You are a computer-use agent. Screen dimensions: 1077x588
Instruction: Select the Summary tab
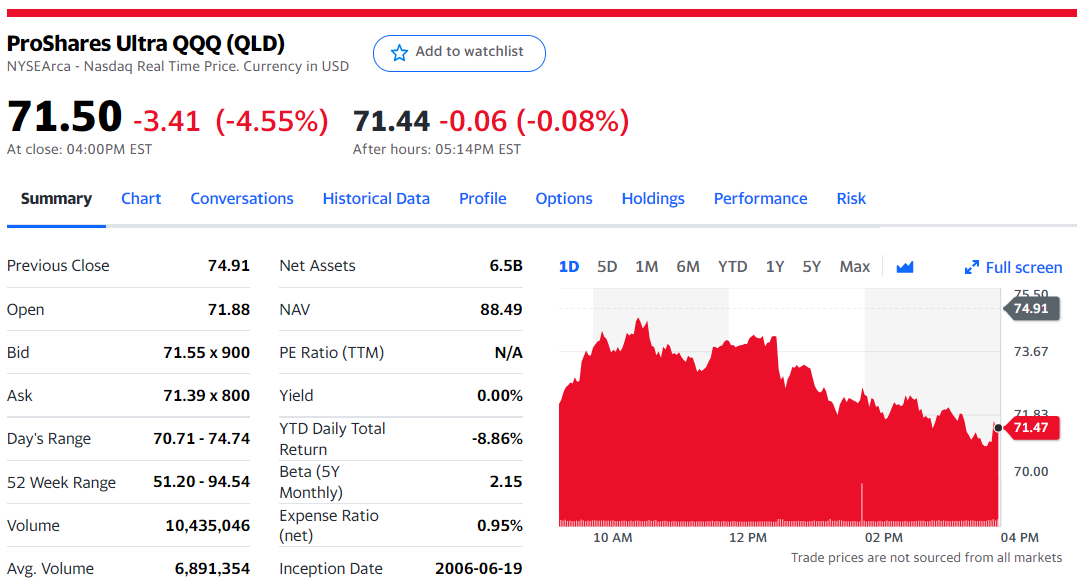(56, 199)
